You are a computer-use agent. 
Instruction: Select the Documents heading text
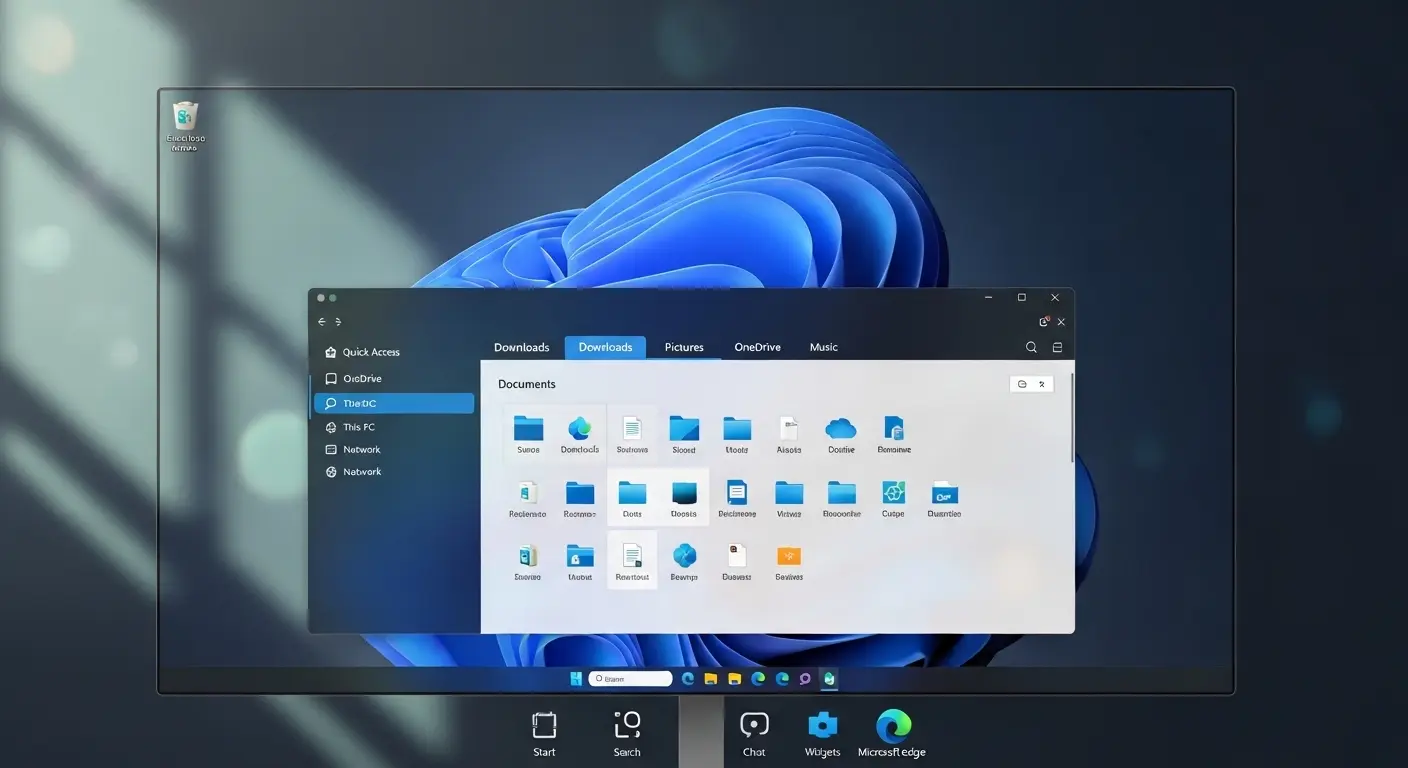(526, 384)
